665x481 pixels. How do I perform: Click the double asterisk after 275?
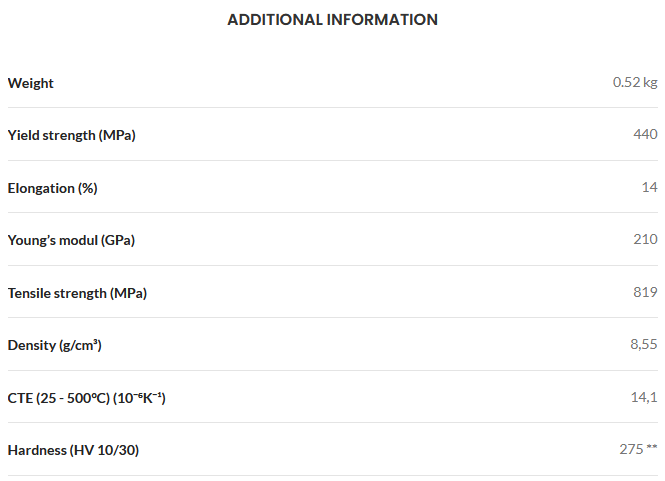point(652,447)
